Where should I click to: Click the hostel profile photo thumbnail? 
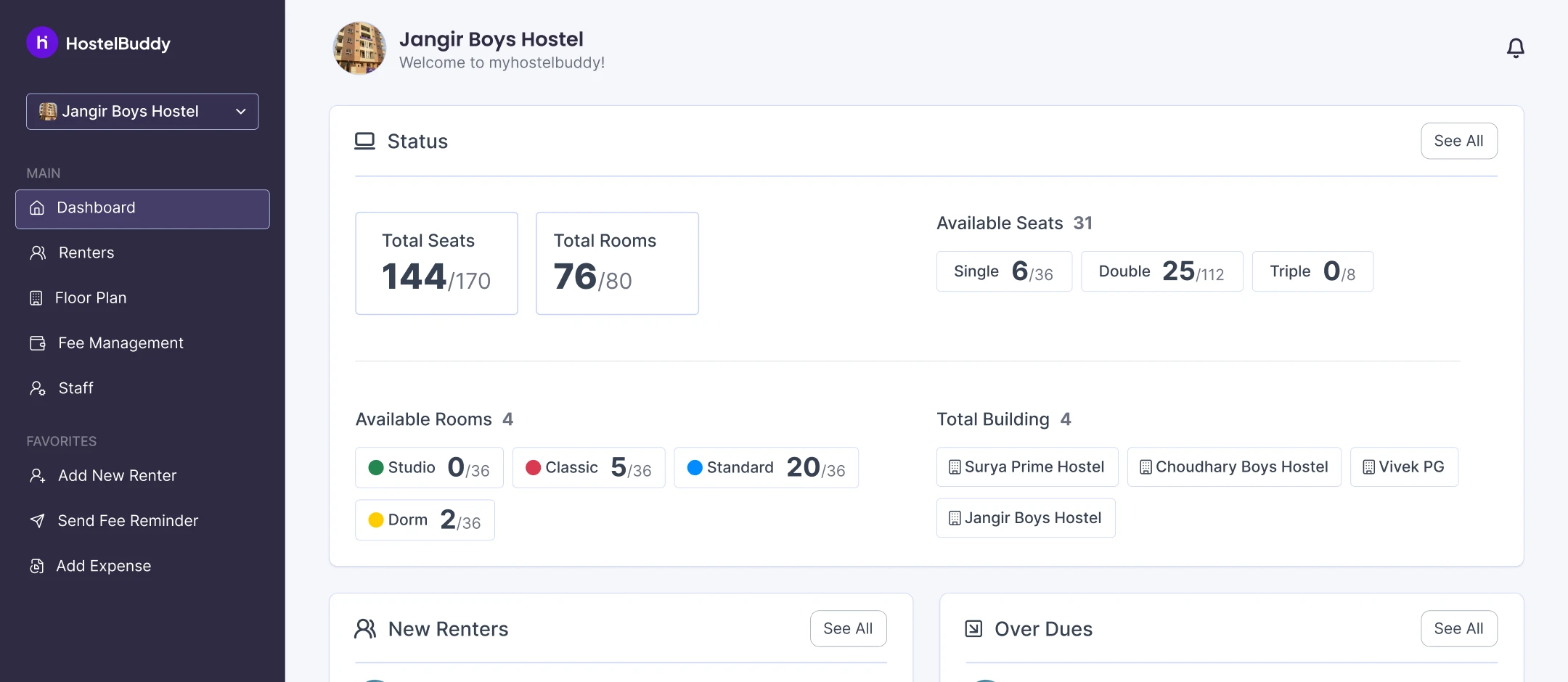(359, 48)
